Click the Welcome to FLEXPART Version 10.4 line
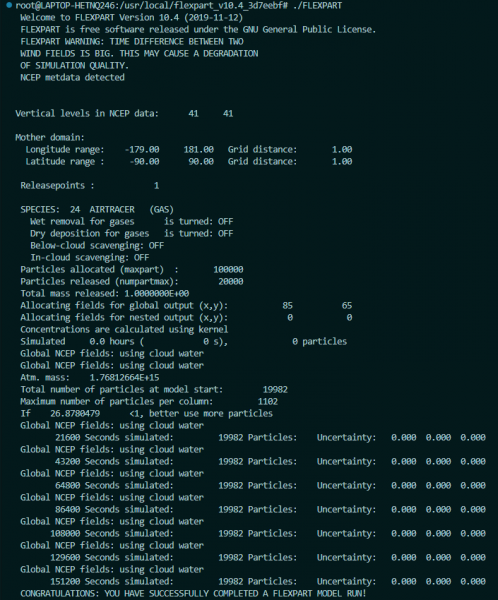The width and height of the screenshot is (498, 600). [x=131, y=18]
